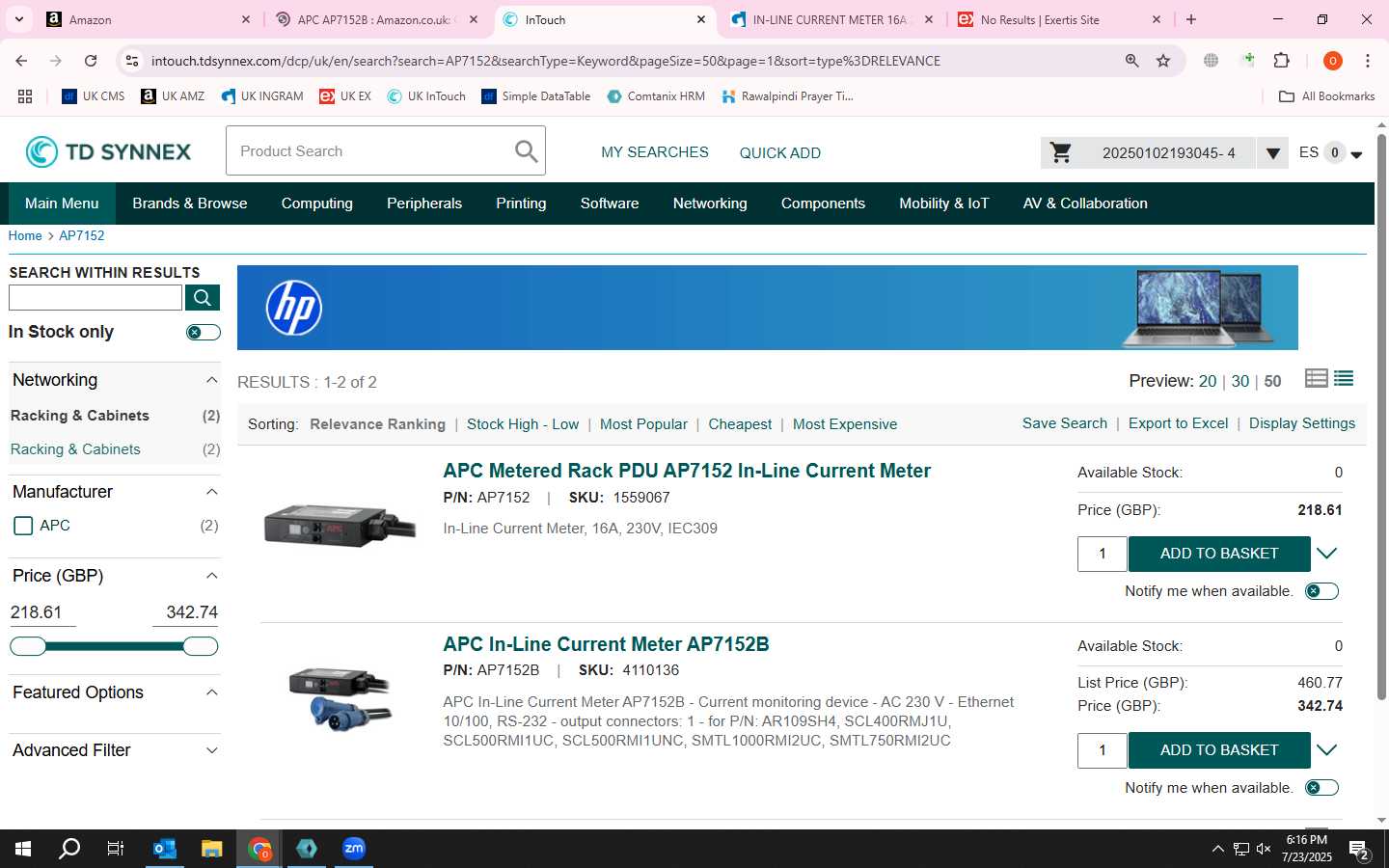Open Task View on taskbar
1389x868 pixels.
coord(116,849)
